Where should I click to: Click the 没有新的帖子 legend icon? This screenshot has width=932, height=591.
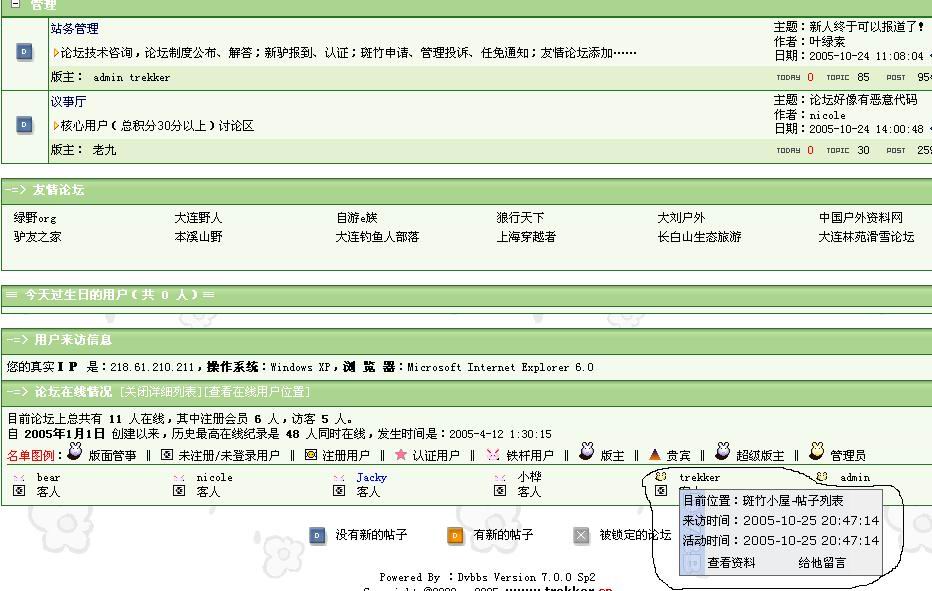pos(317,536)
